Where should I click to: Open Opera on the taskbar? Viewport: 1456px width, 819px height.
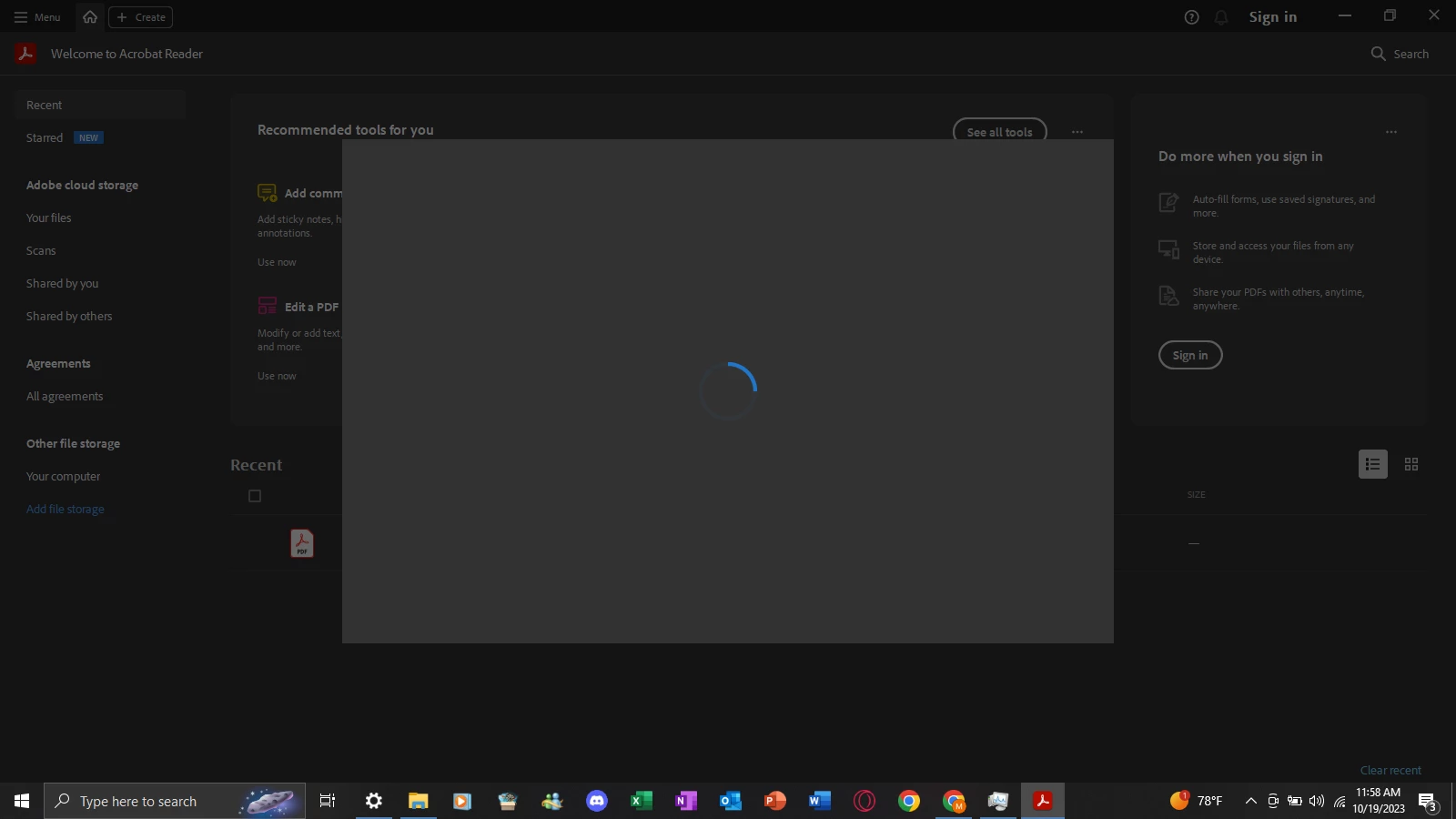(864, 801)
